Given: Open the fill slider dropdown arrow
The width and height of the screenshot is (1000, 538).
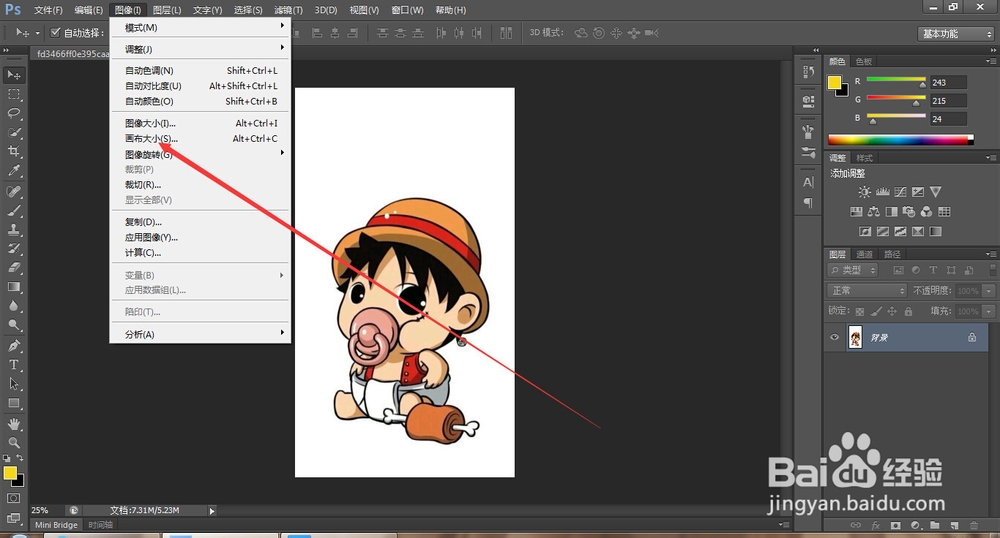Looking at the screenshot, I should click(989, 311).
